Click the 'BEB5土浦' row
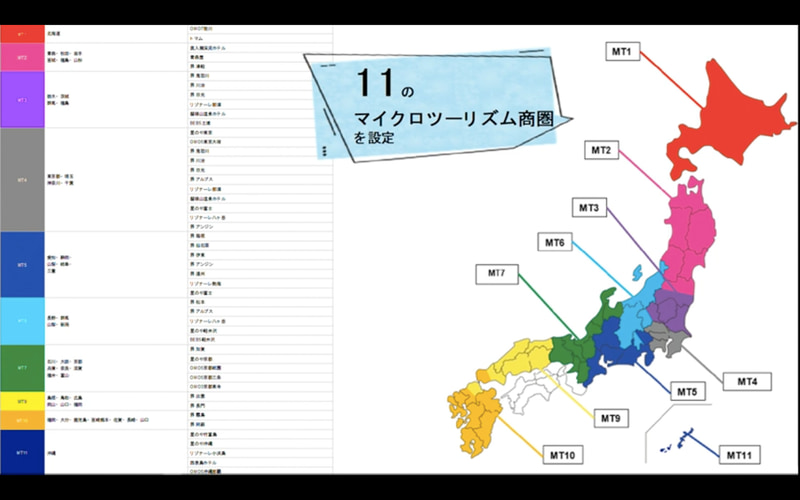 tap(260, 123)
